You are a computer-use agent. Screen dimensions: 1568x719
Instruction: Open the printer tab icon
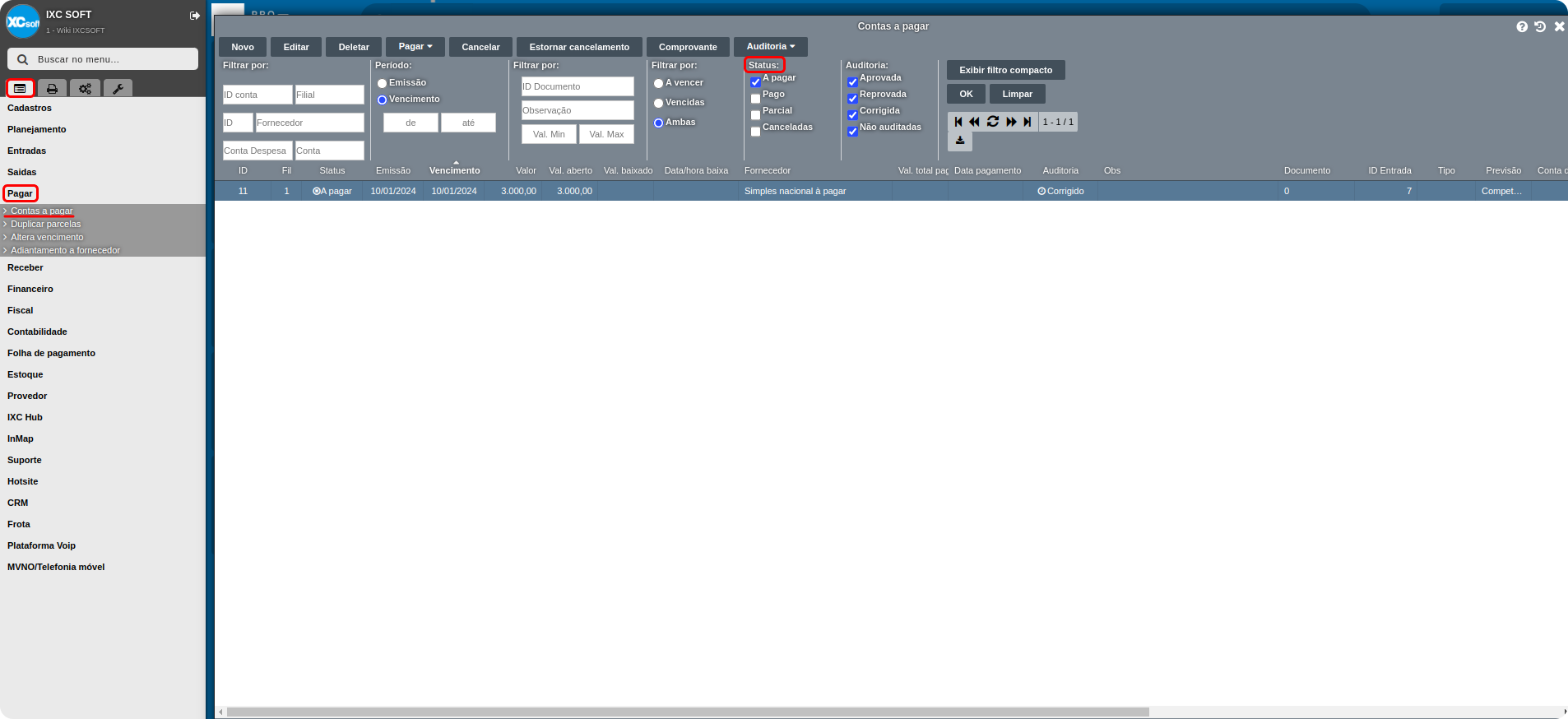53,88
